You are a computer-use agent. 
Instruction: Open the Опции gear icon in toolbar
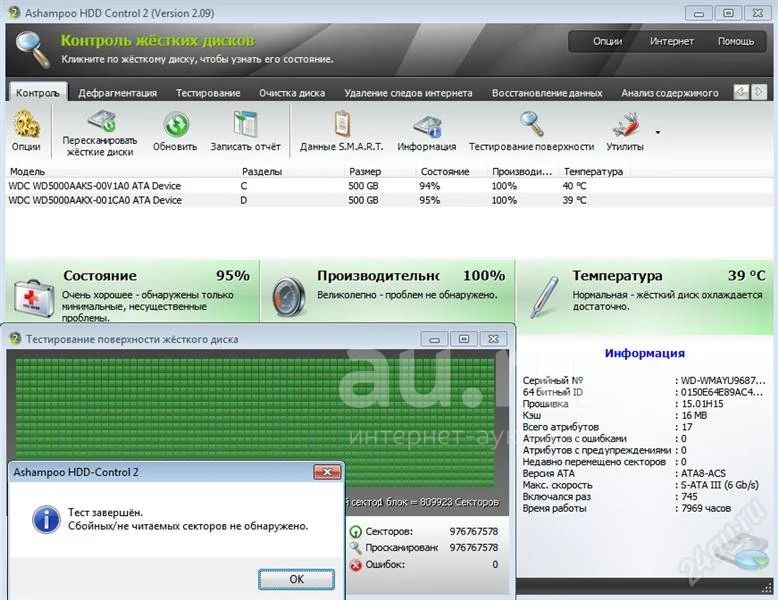(26, 124)
